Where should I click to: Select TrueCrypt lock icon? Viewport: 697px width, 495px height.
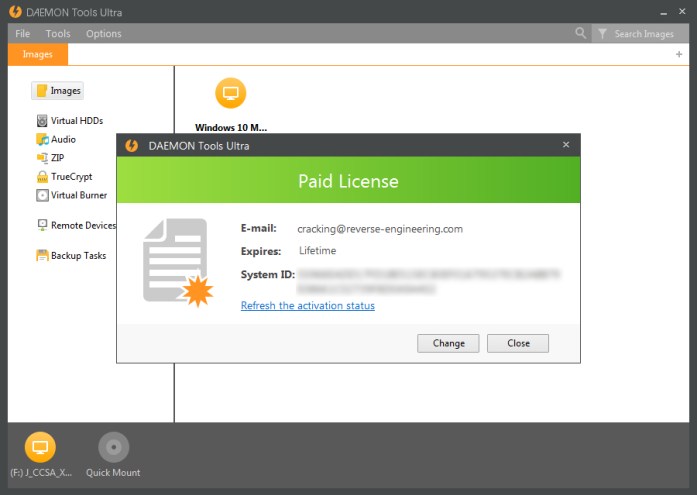42,177
